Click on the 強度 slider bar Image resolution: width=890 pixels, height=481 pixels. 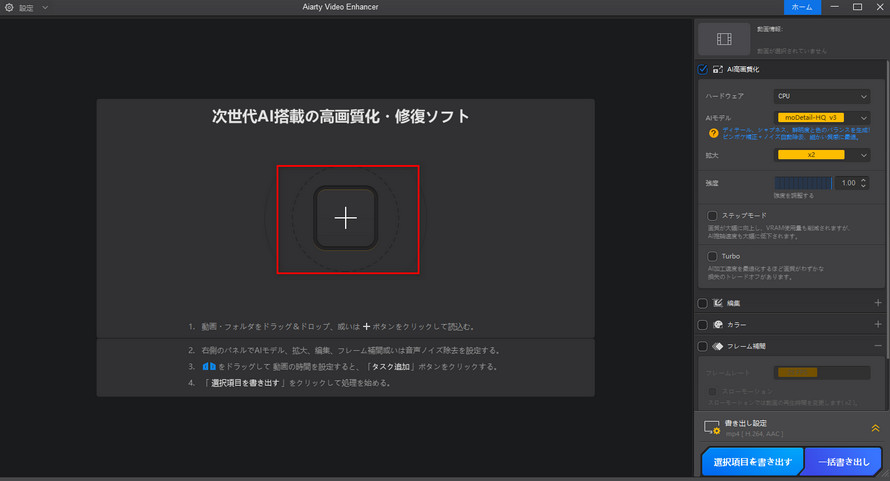coord(803,183)
